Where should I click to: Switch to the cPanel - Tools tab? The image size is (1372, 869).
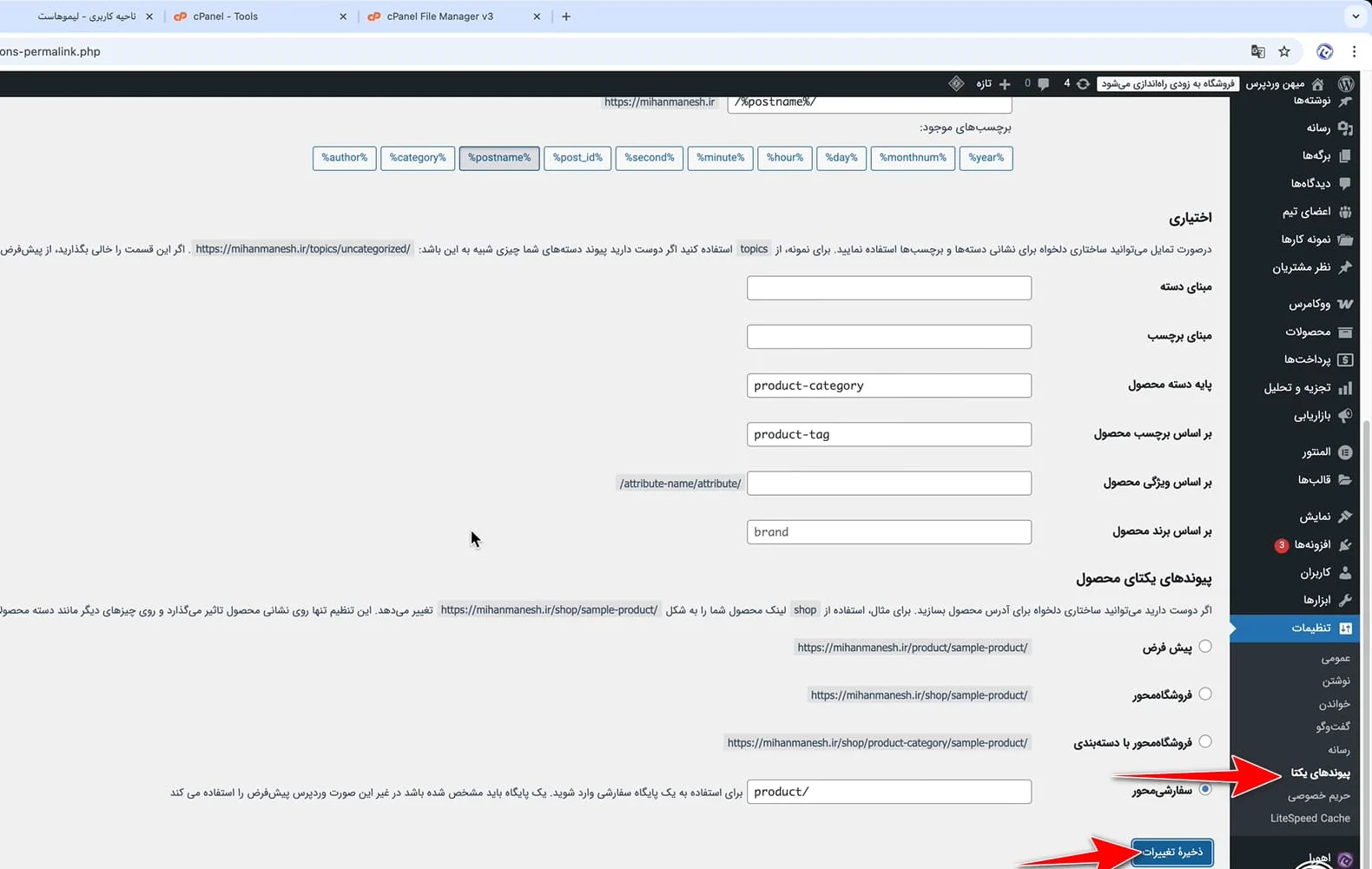pyautogui.click(x=226, y=16)
